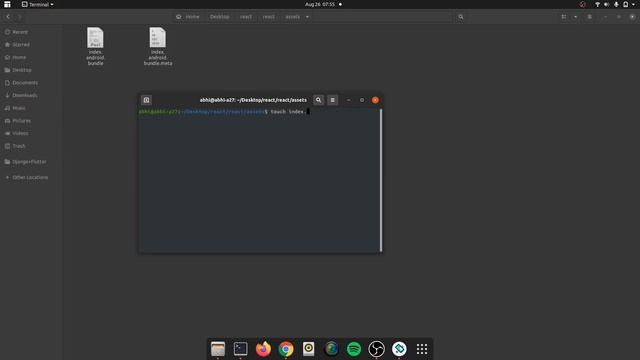
Task: Open the file manager main menu
Action: 589,17
